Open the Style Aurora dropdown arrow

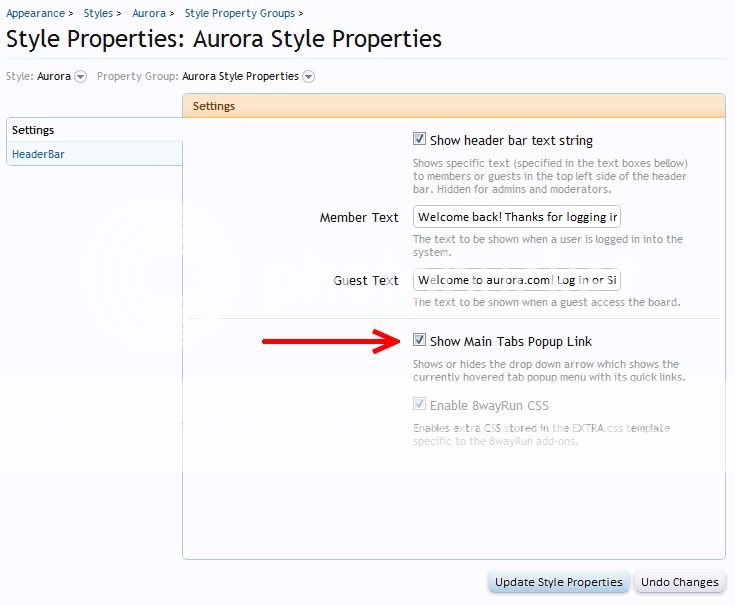[80, 77]
